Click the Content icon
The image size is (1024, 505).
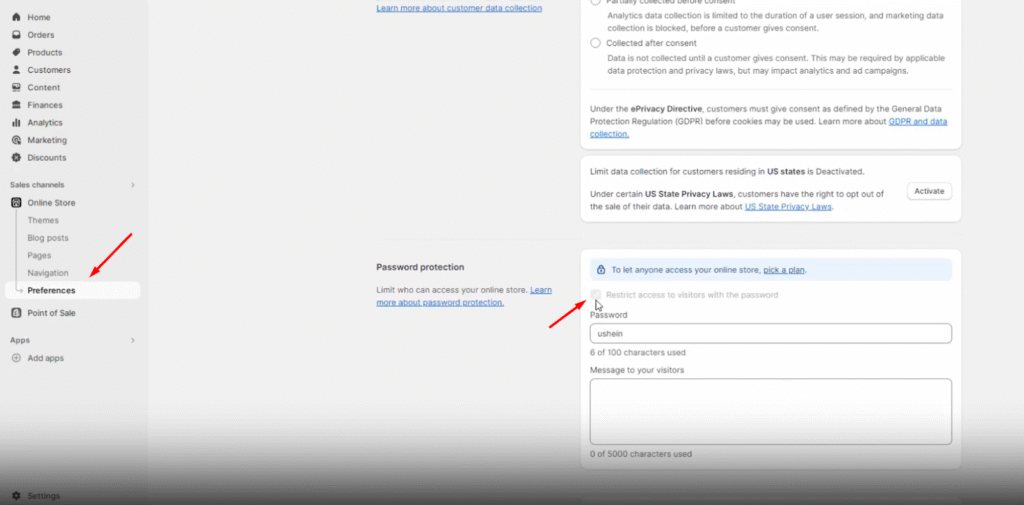(16, 88)
